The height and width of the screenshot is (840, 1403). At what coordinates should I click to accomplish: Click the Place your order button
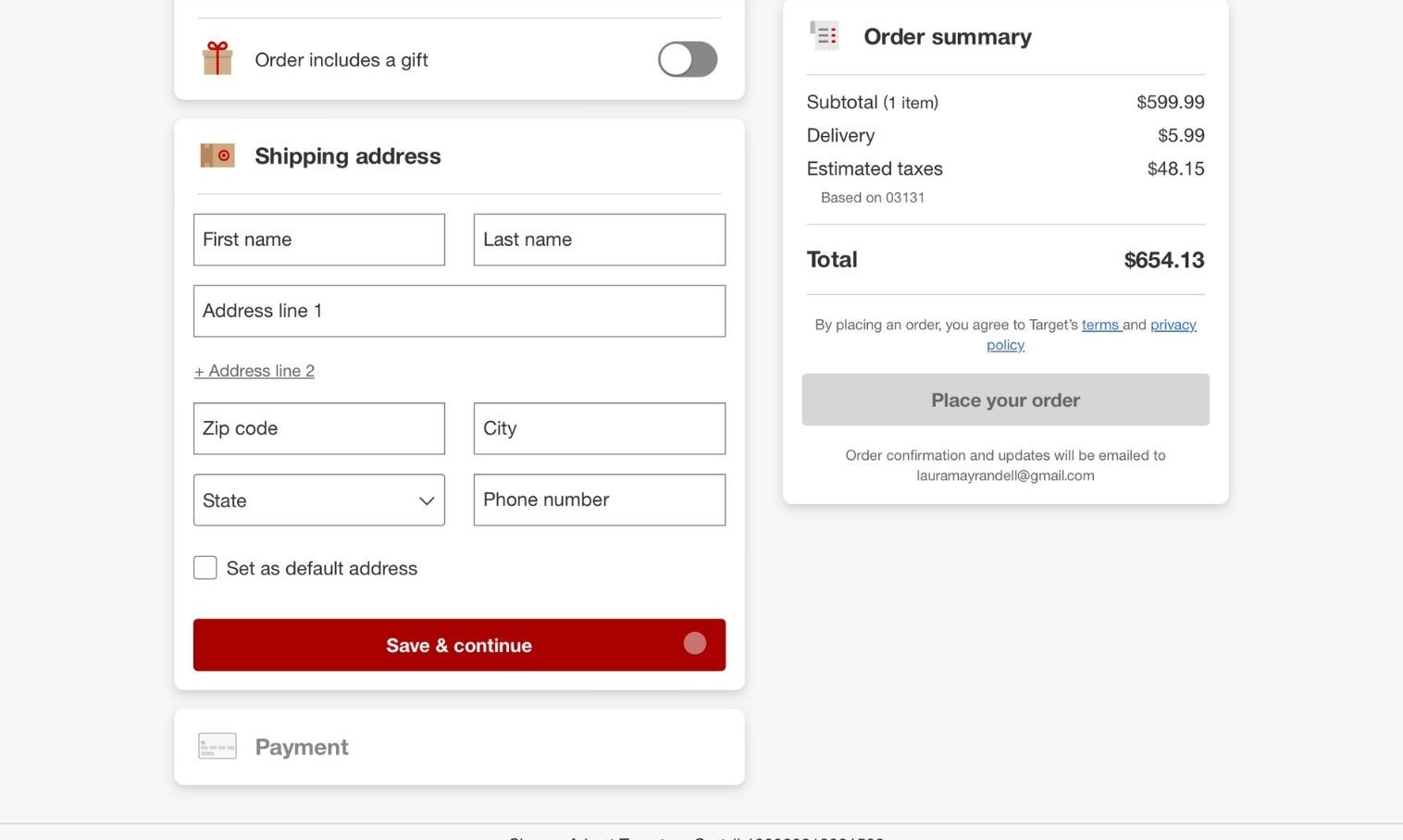(x=1005, y=400)
